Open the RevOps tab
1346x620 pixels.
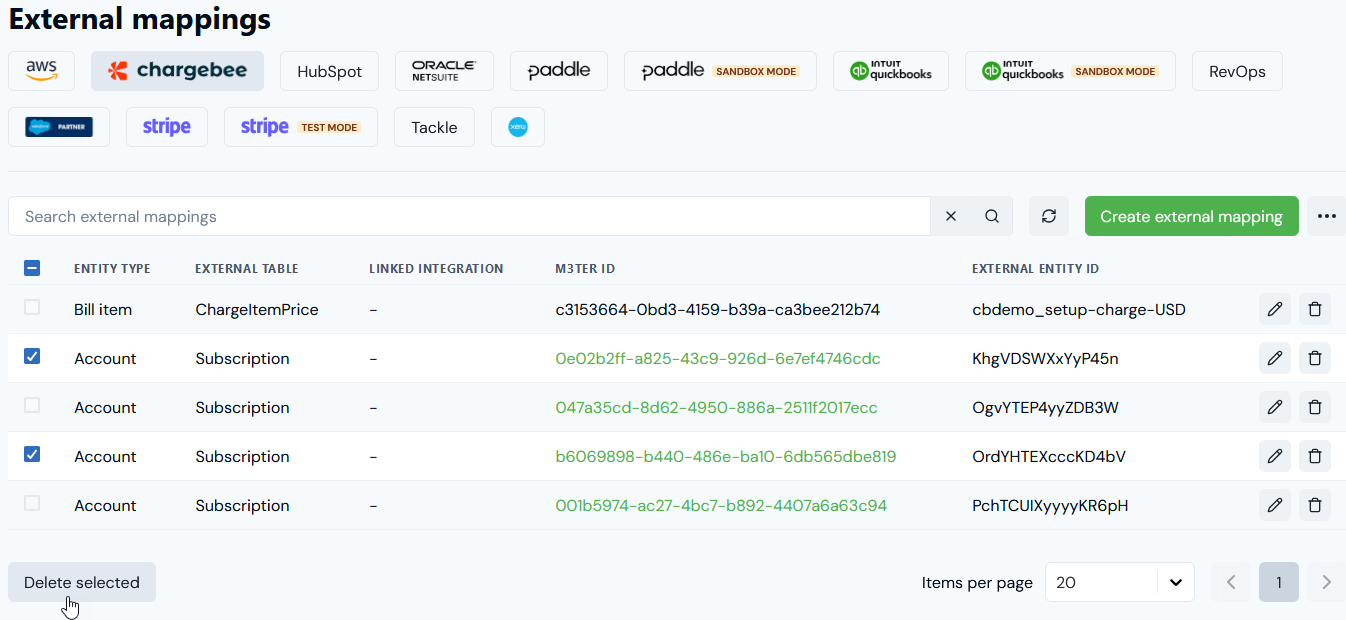point(1237,71)
